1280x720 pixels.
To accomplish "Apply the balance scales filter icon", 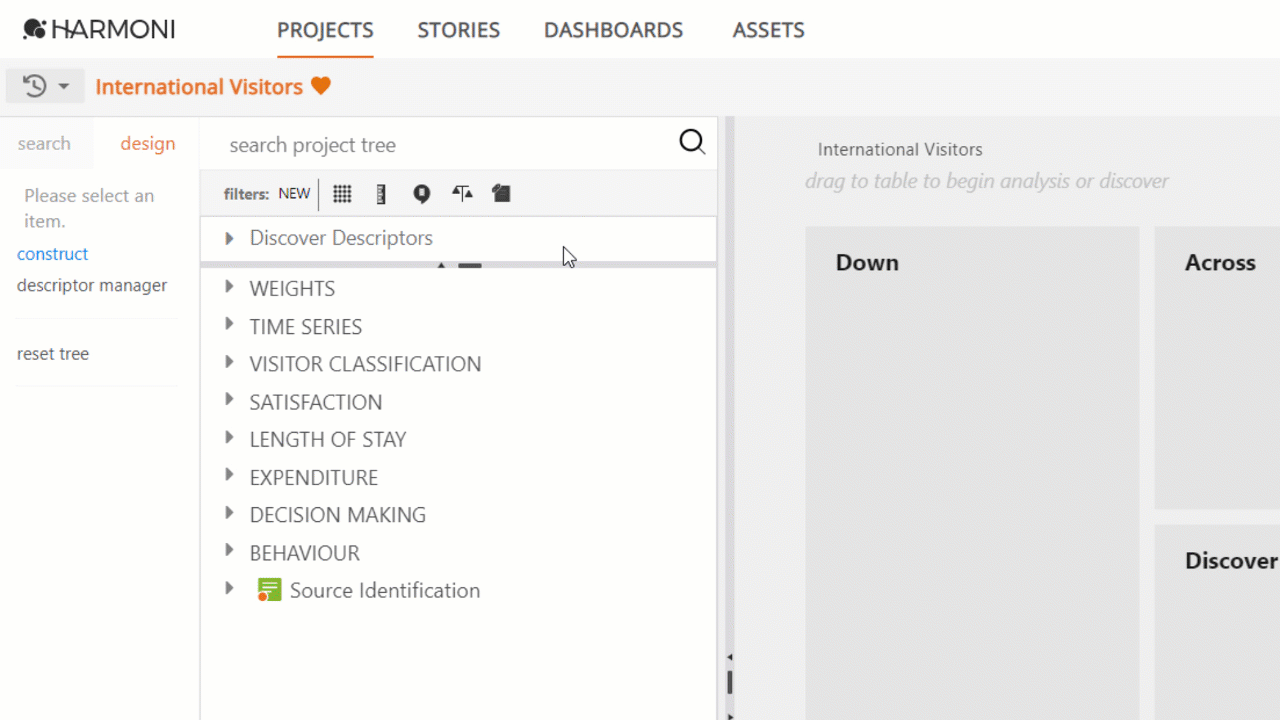I will pos(462,193).
